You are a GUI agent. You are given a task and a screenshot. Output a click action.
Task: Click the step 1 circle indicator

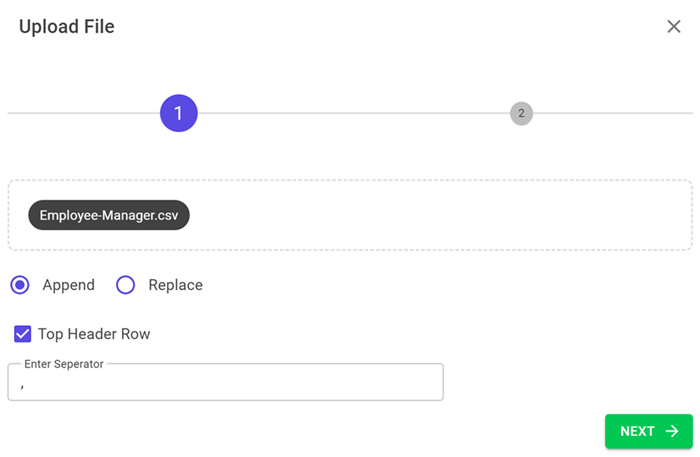point(179,114)
